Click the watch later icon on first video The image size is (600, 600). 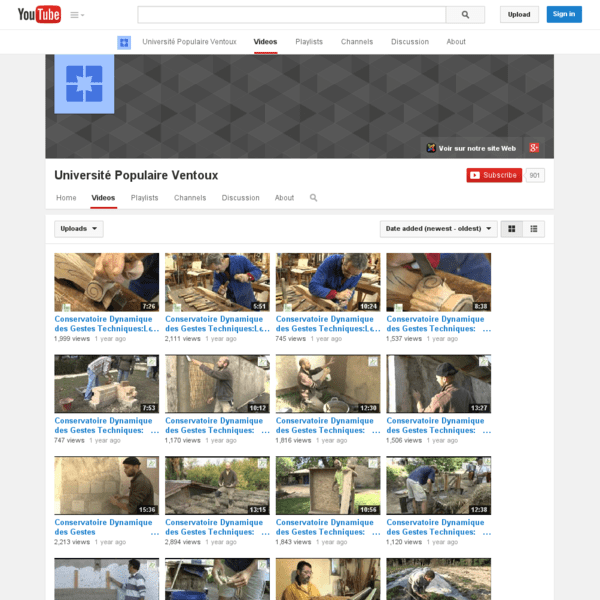[65, 305]
